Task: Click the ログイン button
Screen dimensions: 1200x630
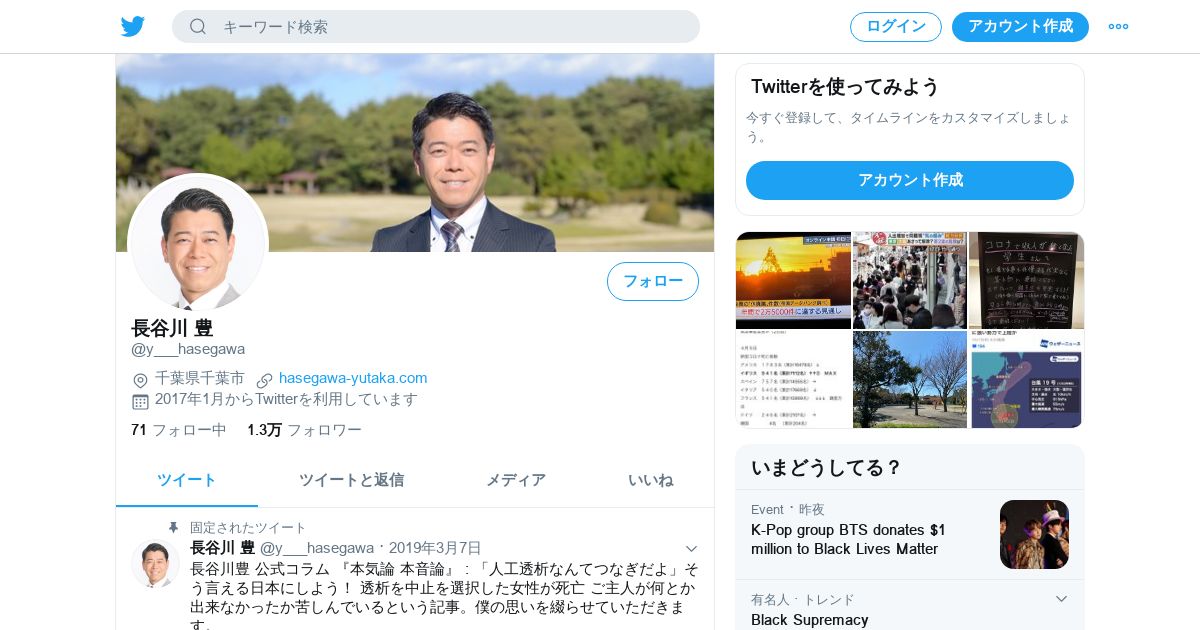Action: (896, 27)
